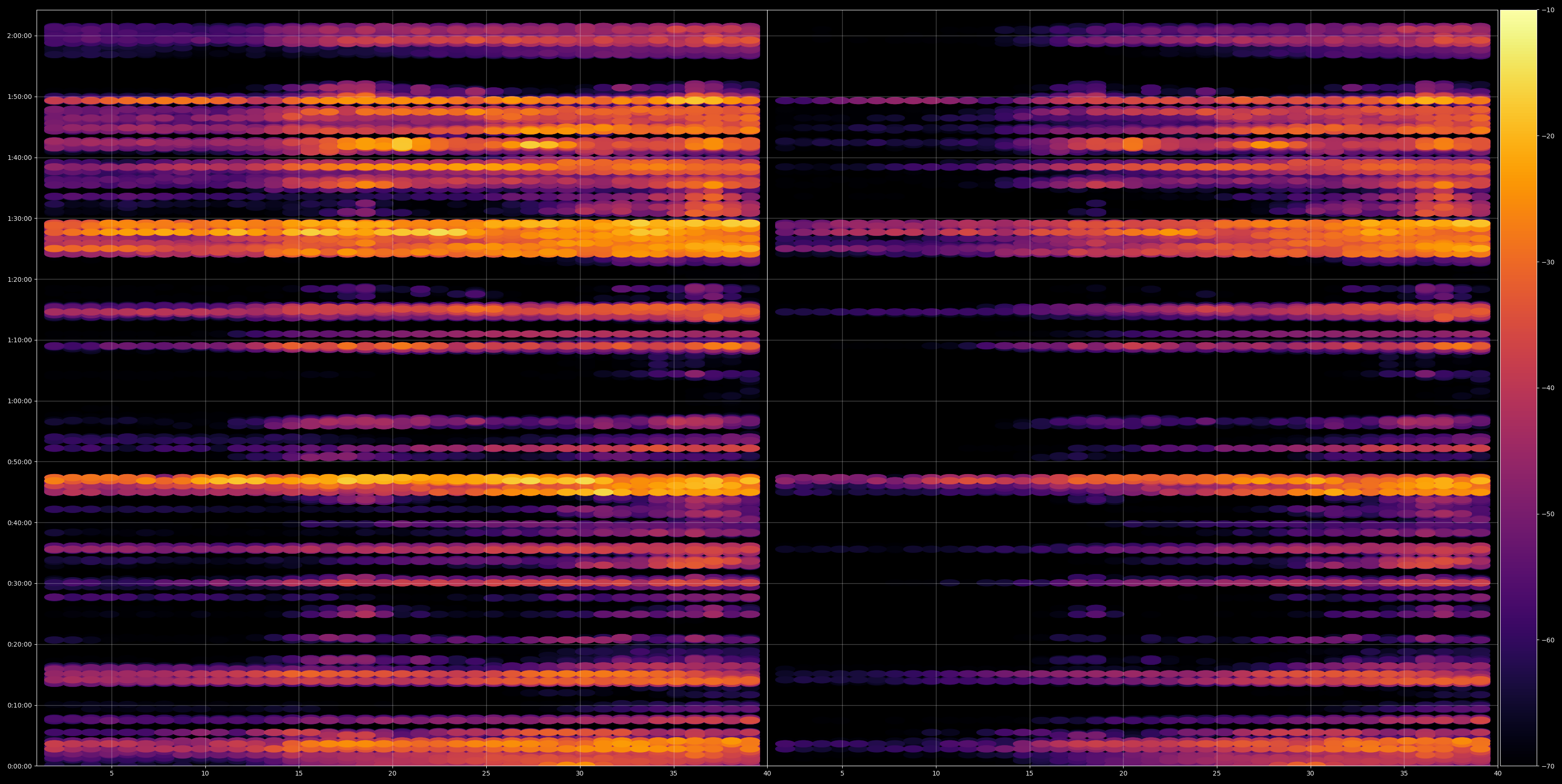Select the right panel's x-axis tick 30
The image size is (1562, 784).
point(1310,774)
